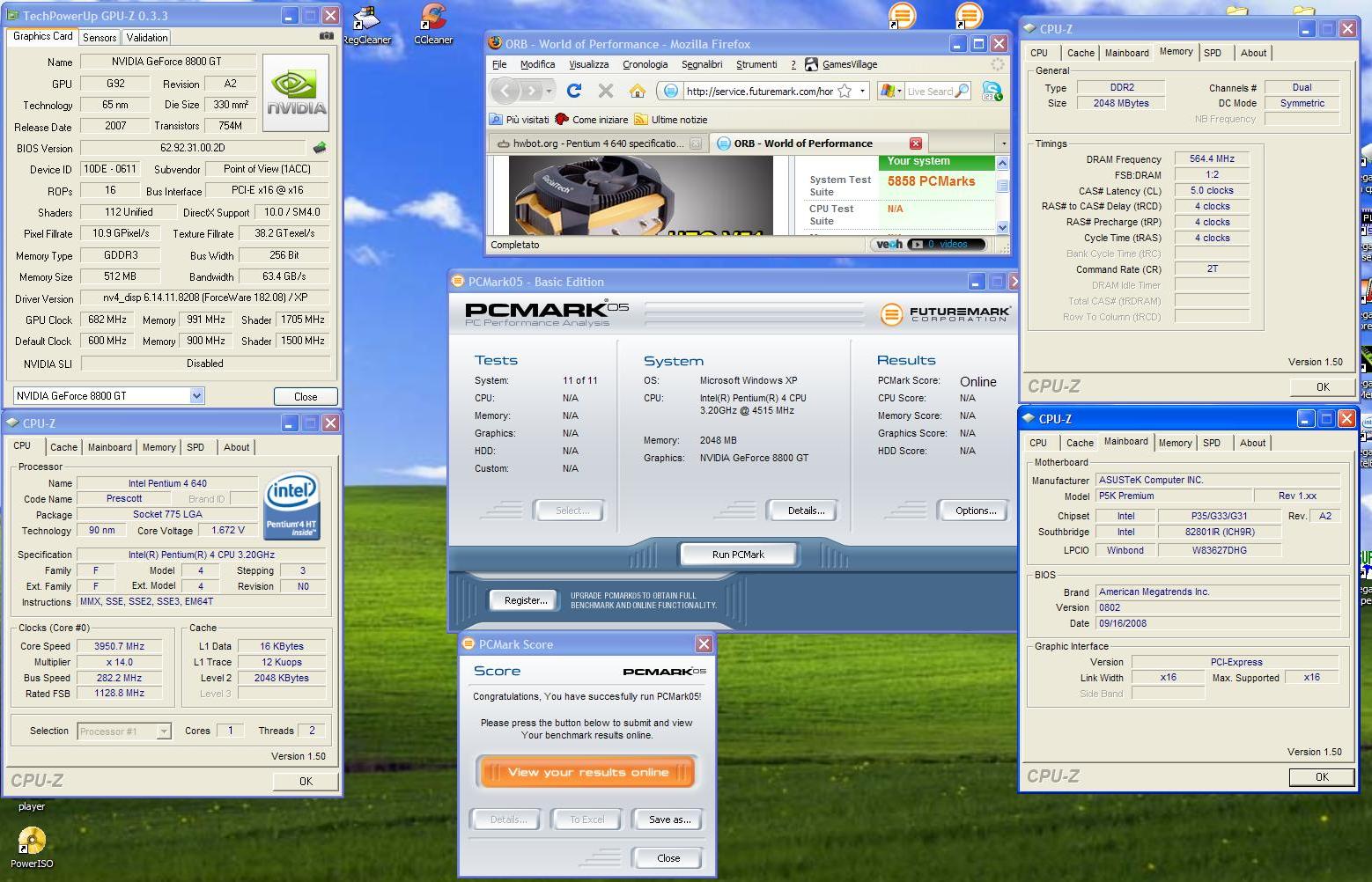This screenshot has height=882, width=1372.
Task: Click OK in the CPU tab CPU-Z window
Action: point(306,781)
